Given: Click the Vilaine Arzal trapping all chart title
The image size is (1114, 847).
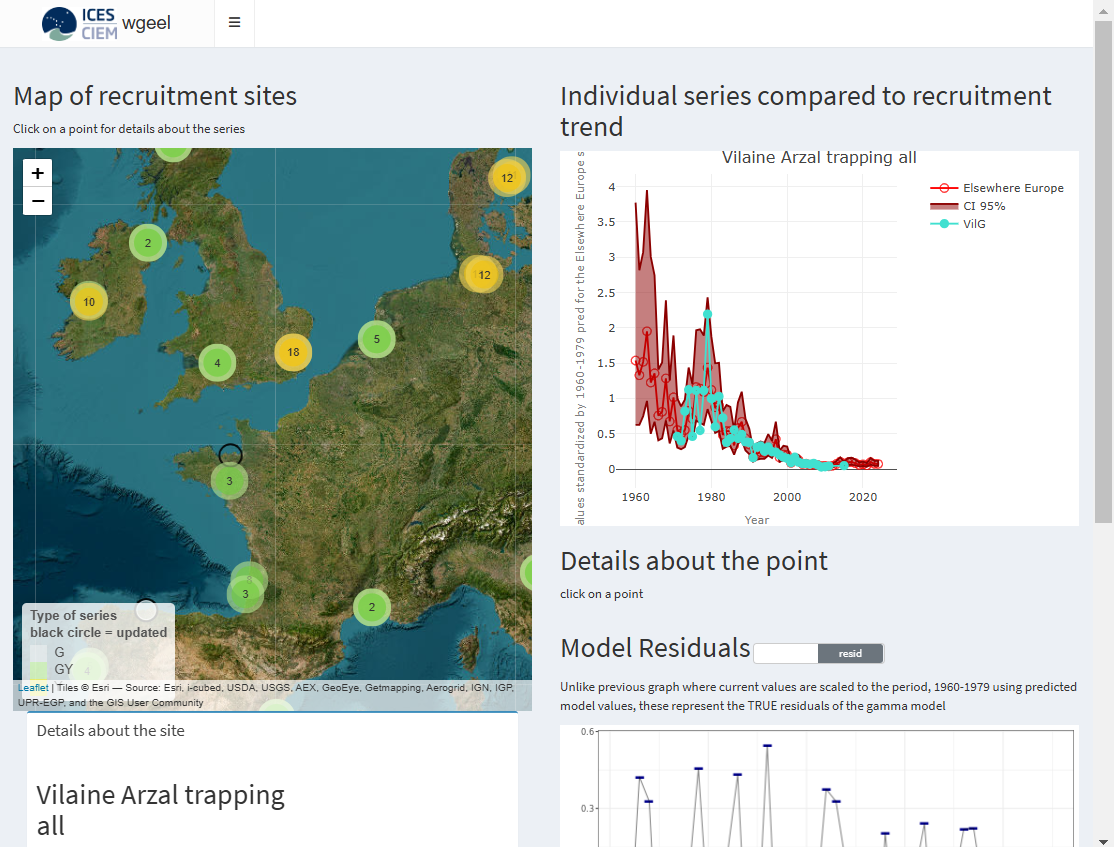Looking at the screenshot, I should 818,158.
